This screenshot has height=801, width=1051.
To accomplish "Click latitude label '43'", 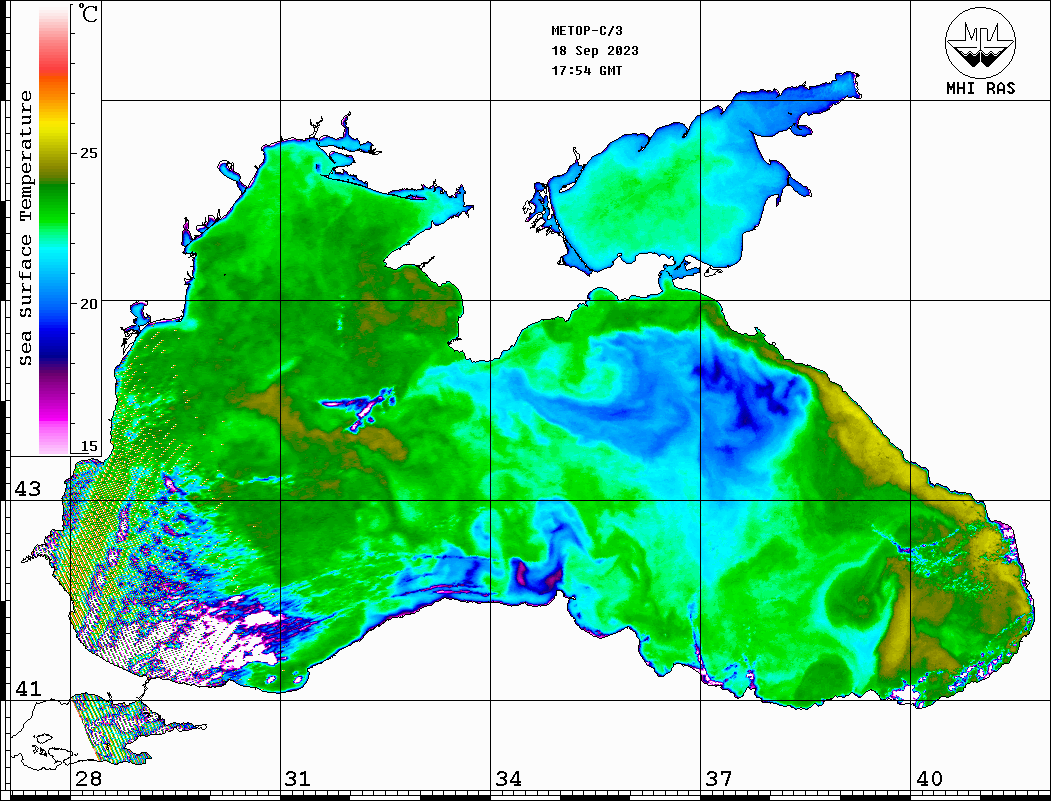I will pos(28,489).
